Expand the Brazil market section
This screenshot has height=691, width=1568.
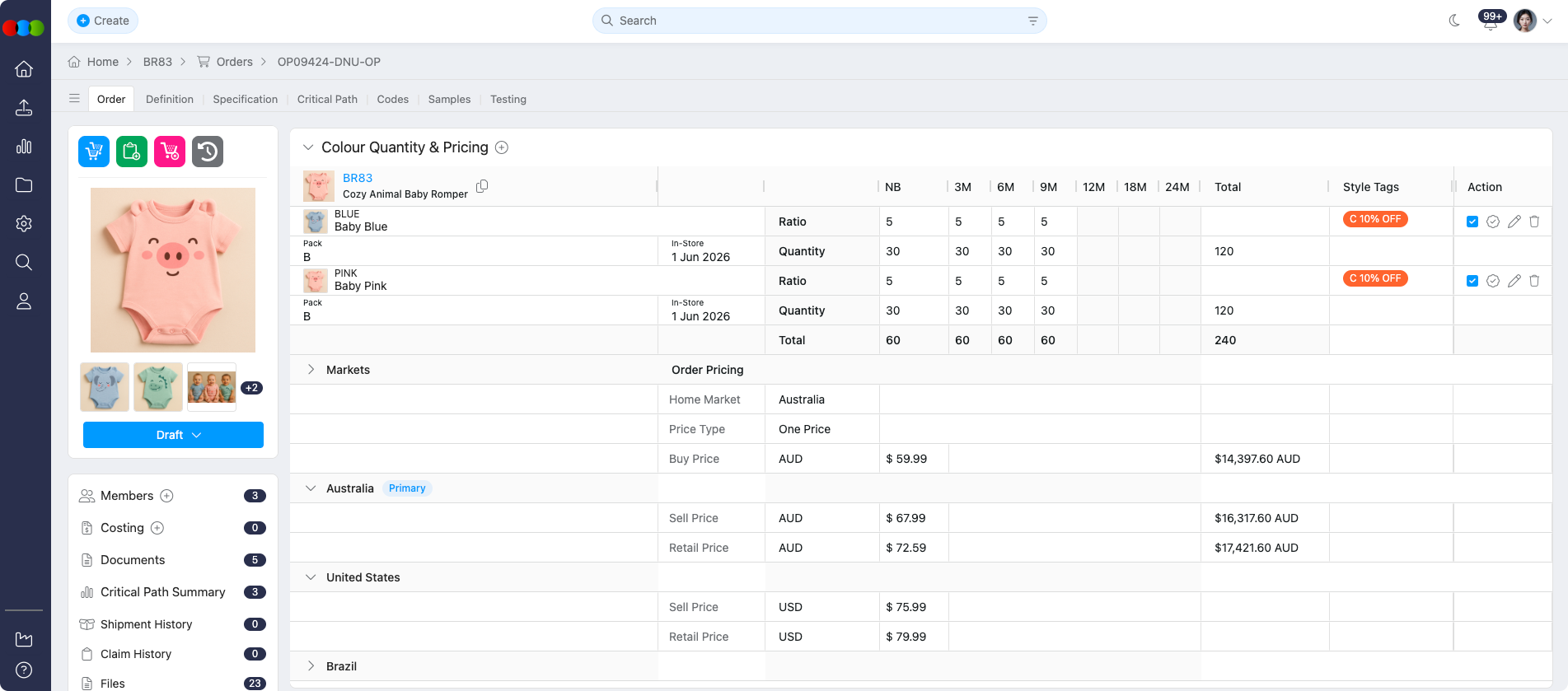click(x=311, y=666)
